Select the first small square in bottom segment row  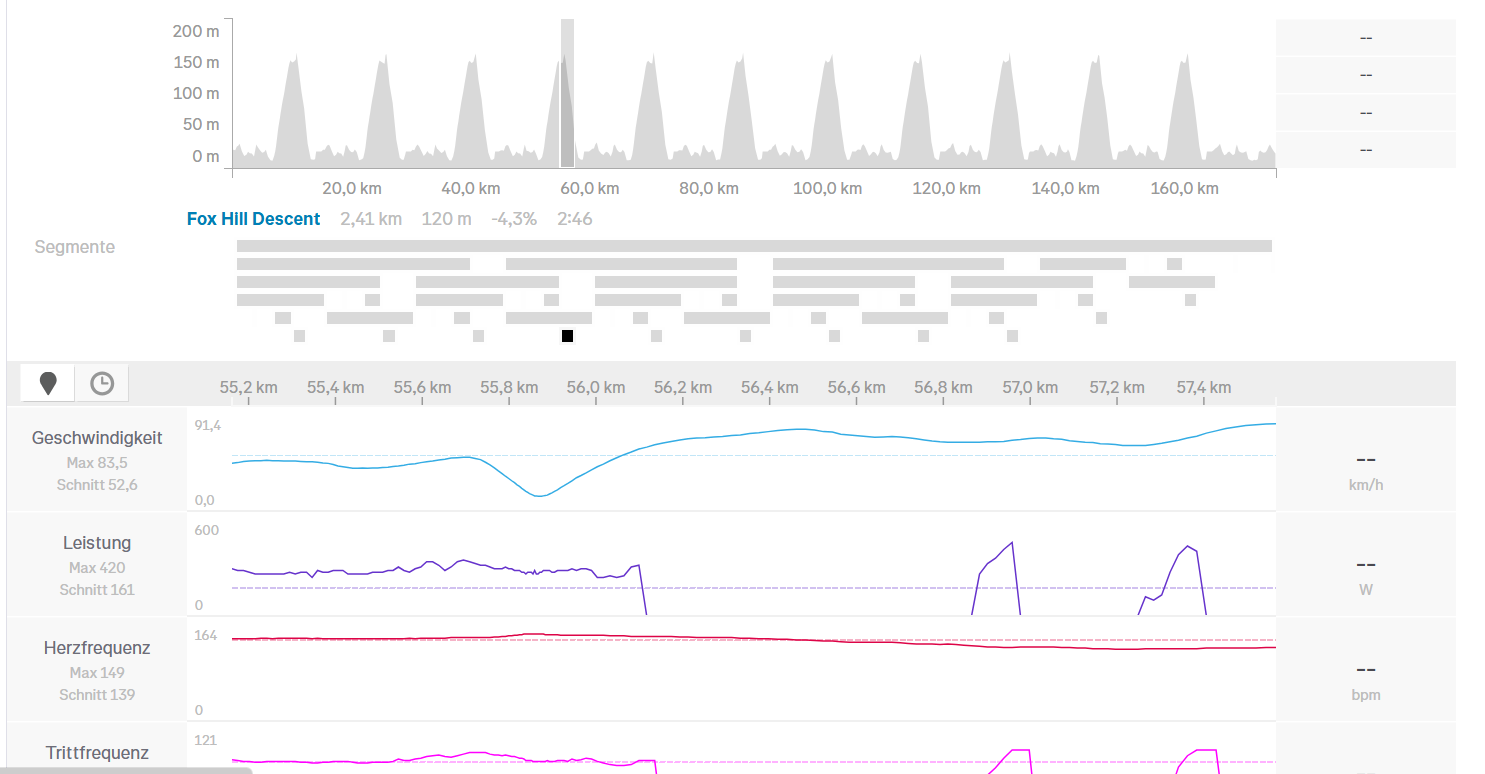tap(299, 336)
